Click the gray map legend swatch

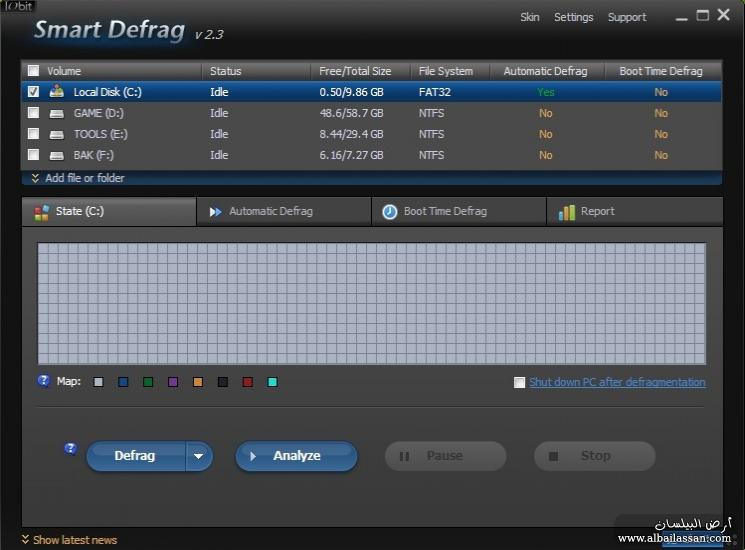(x=98, y=382)
